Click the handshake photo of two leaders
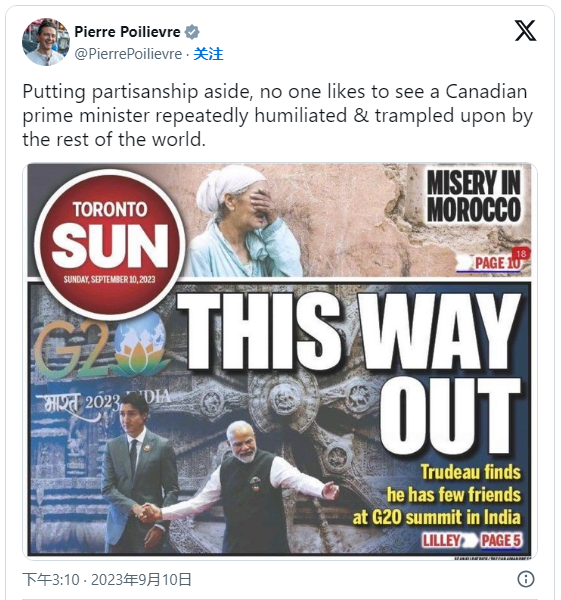Image resolution: width=561 pixels, height=600 pixels. tap(214, 476)
